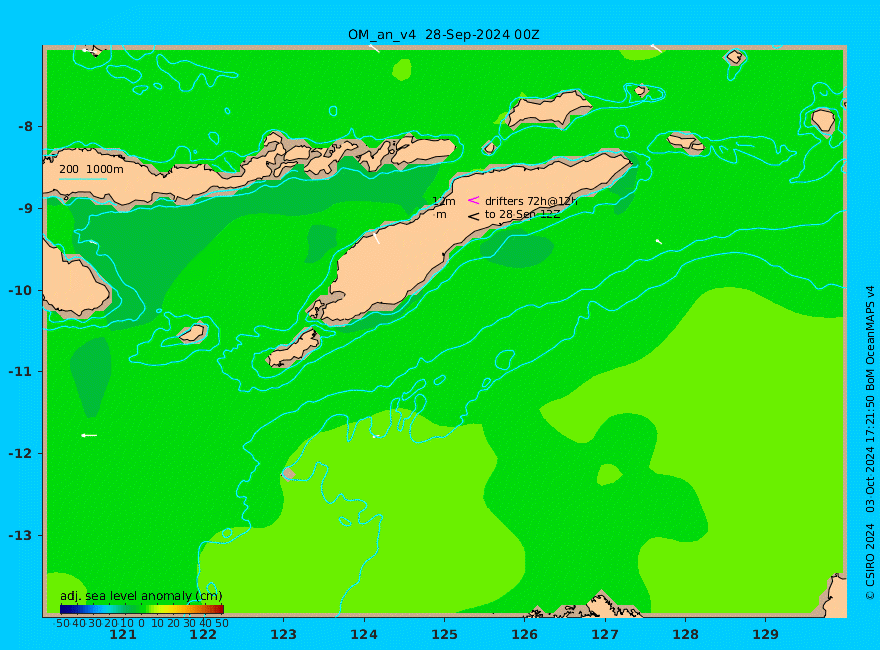Viewport: 880px width, 650px height.
Task: Click the latitude label '-9'
Action: coord(25,208)
